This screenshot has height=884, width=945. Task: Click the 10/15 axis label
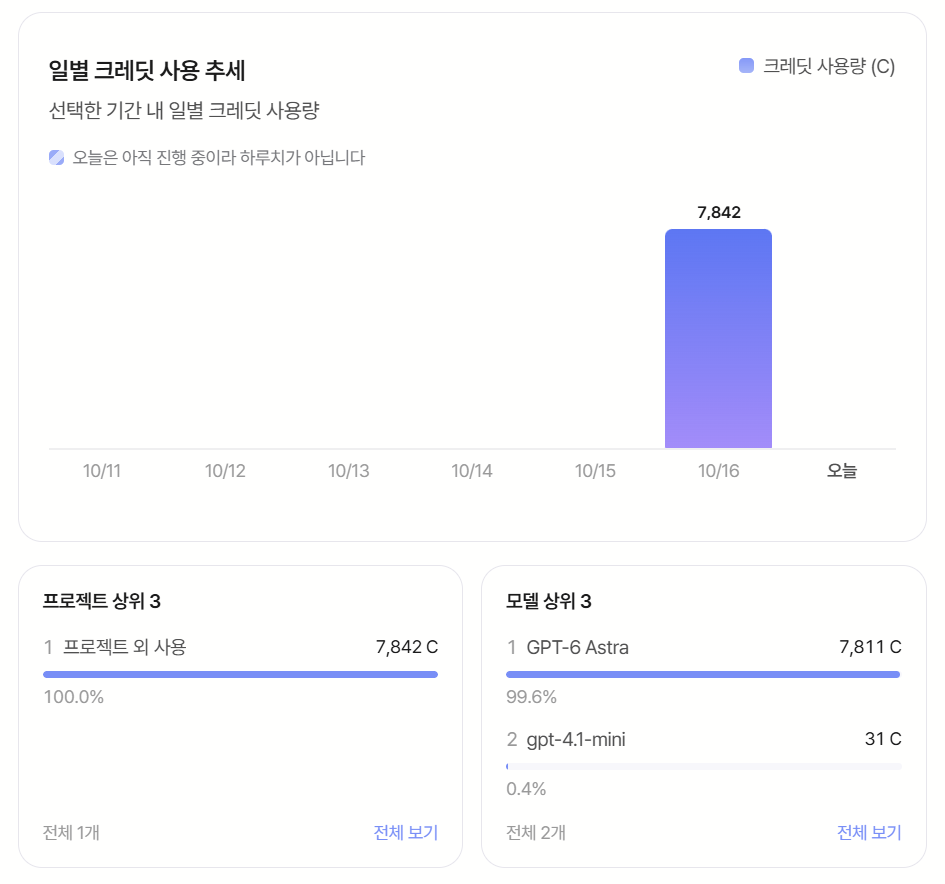tap(595, 471)
